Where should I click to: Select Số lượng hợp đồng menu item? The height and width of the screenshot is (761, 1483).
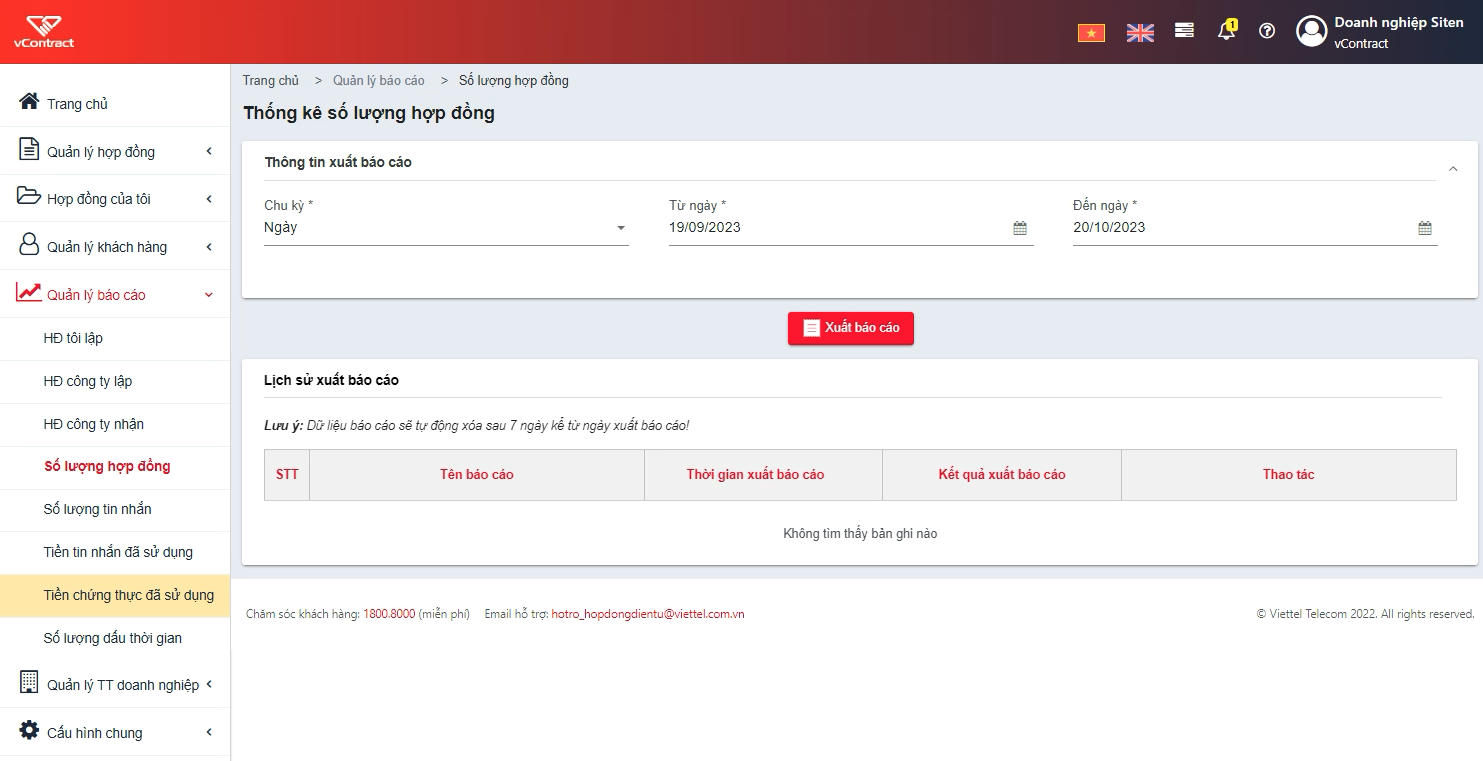[x=115, y=466]
